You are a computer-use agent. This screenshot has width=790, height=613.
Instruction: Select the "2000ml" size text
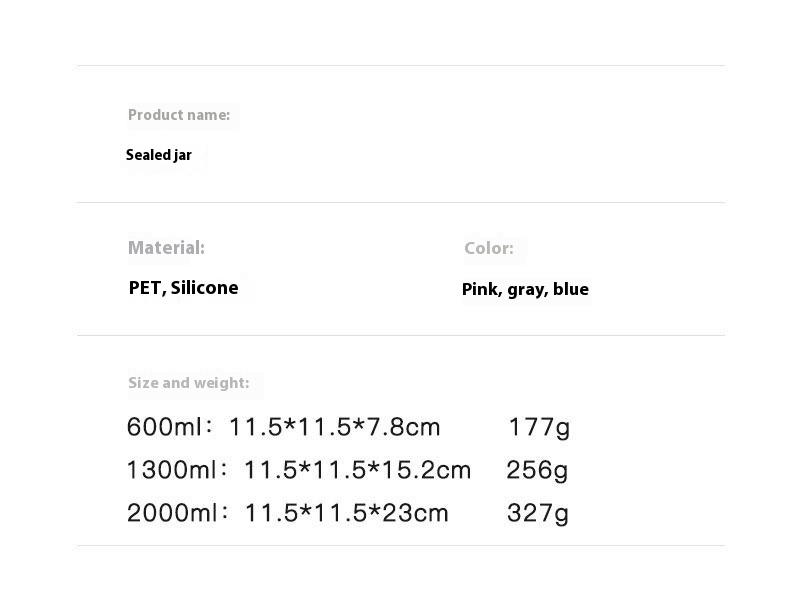pos(172,514)
